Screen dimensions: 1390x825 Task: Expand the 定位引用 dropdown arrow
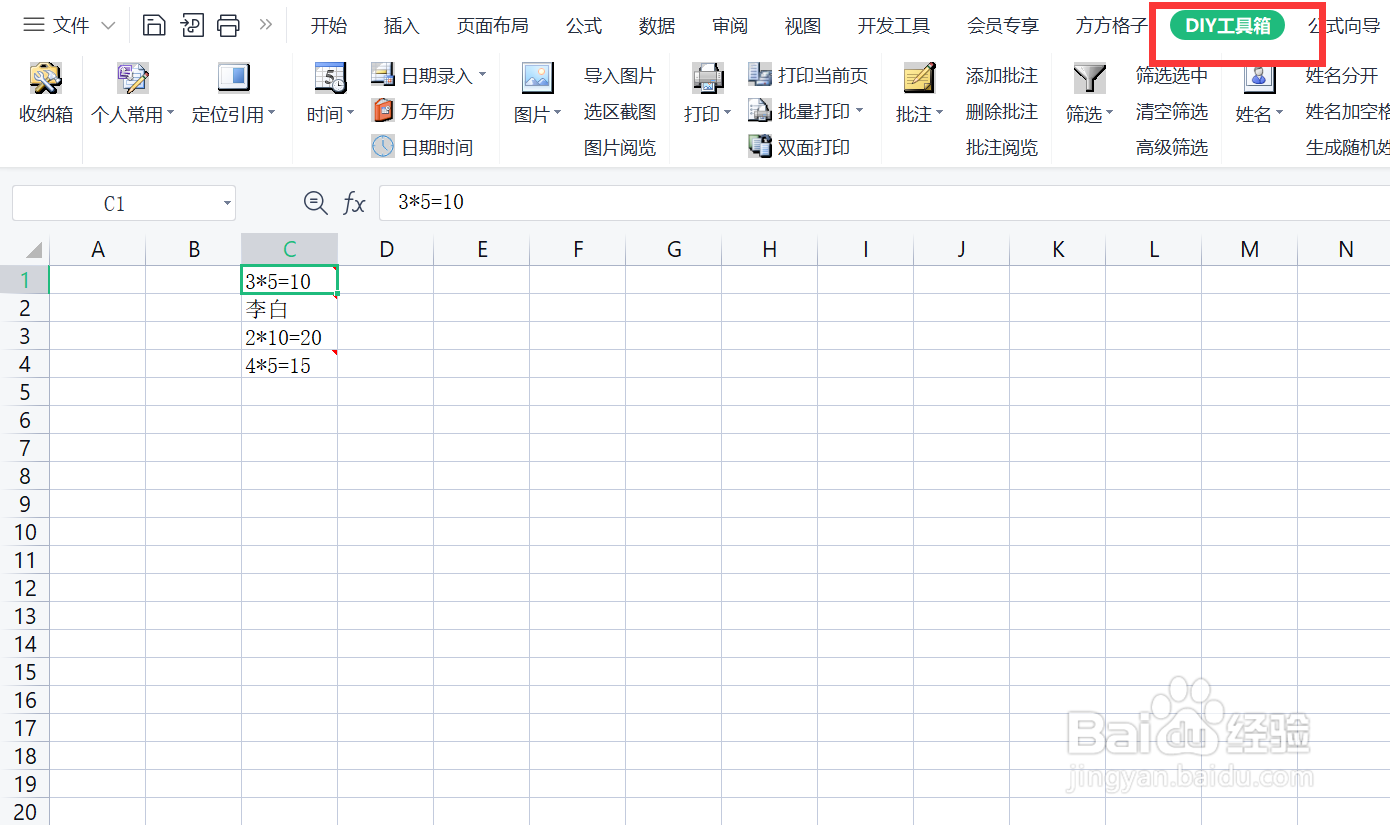(271, 113)
